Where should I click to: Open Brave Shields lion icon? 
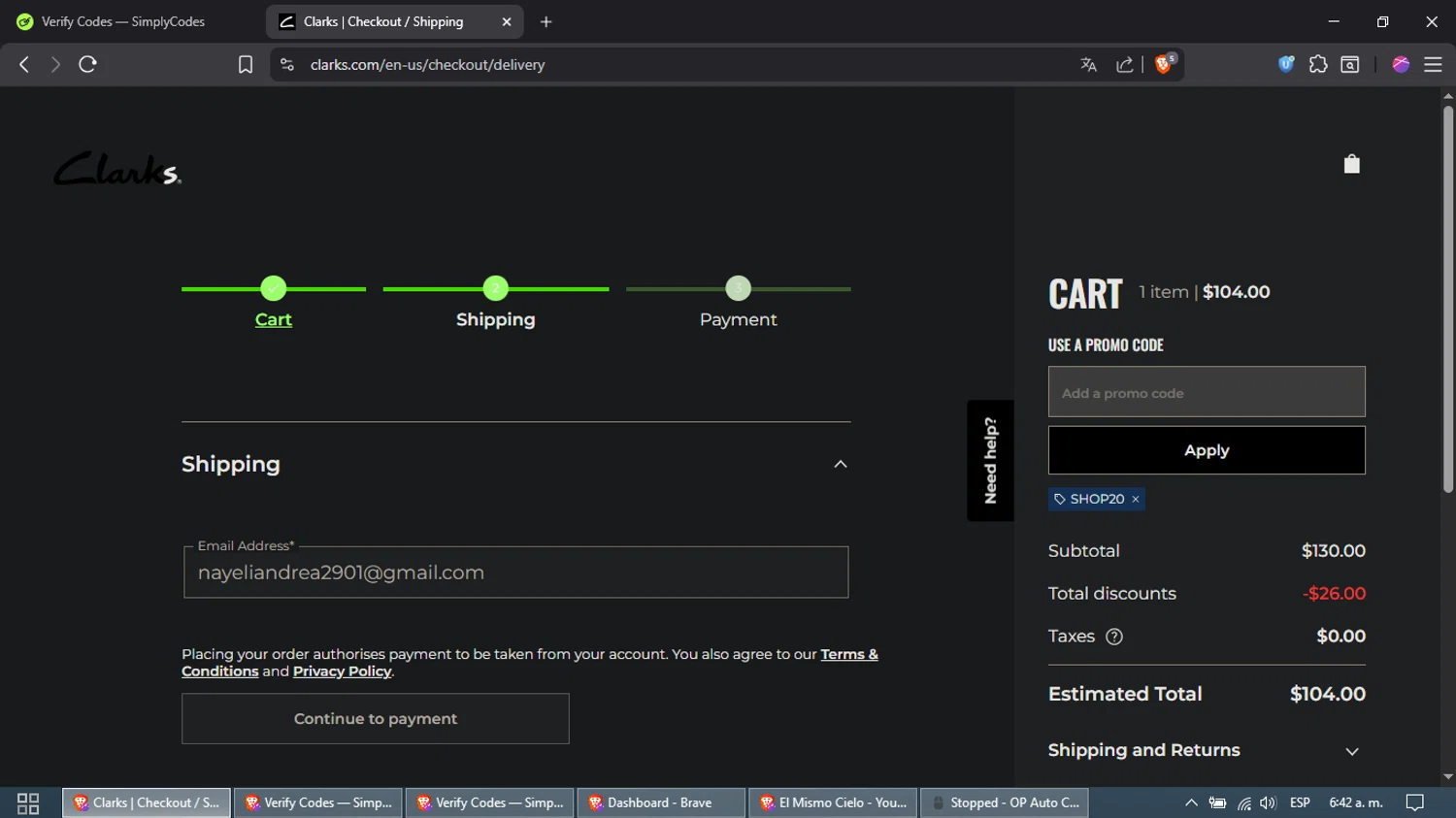(1164, 64)
